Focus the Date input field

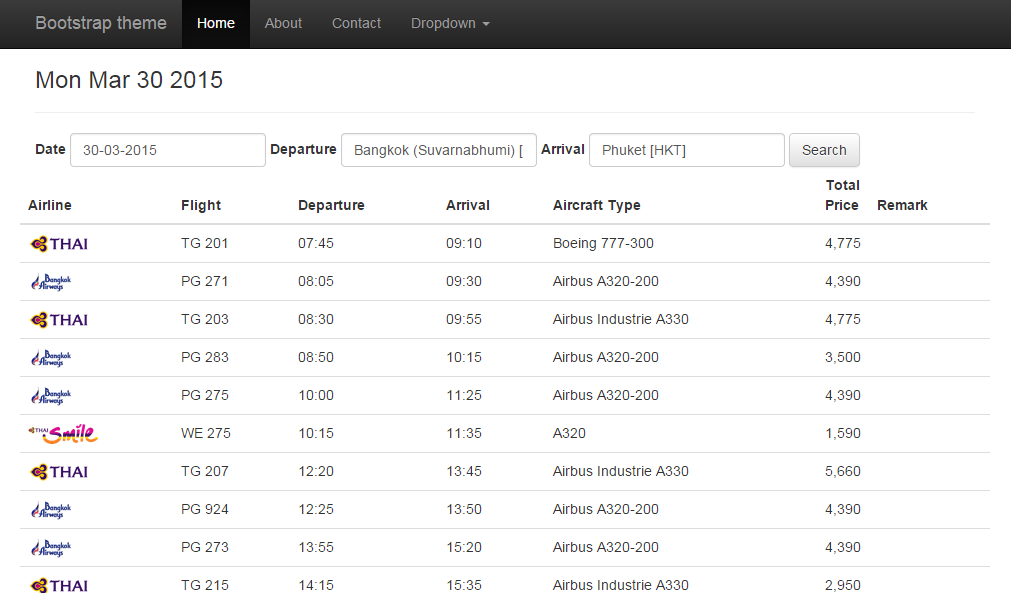pyautogui.click(x=168, y=150)
